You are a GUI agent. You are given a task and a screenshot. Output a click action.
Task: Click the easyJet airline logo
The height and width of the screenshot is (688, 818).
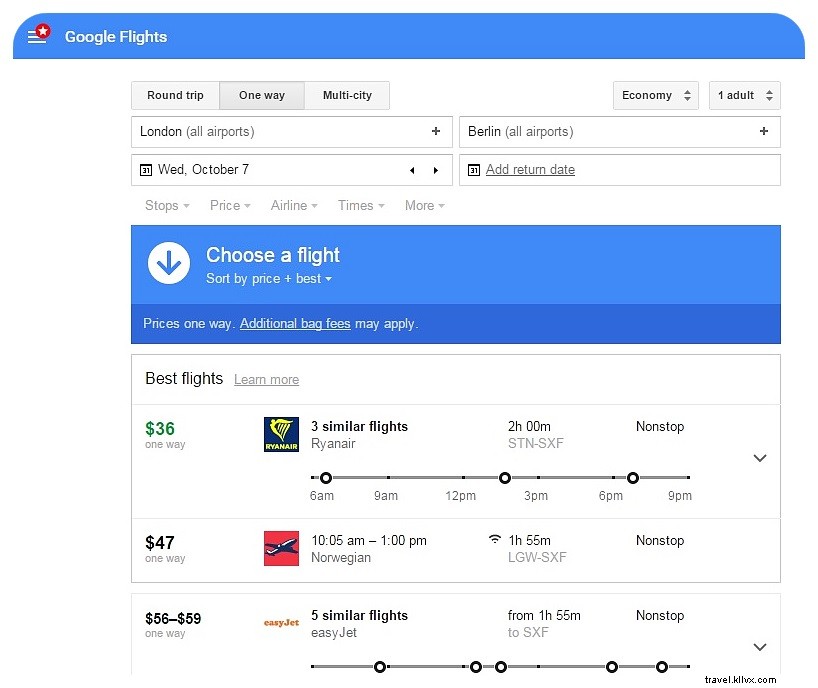click(281, 623)
